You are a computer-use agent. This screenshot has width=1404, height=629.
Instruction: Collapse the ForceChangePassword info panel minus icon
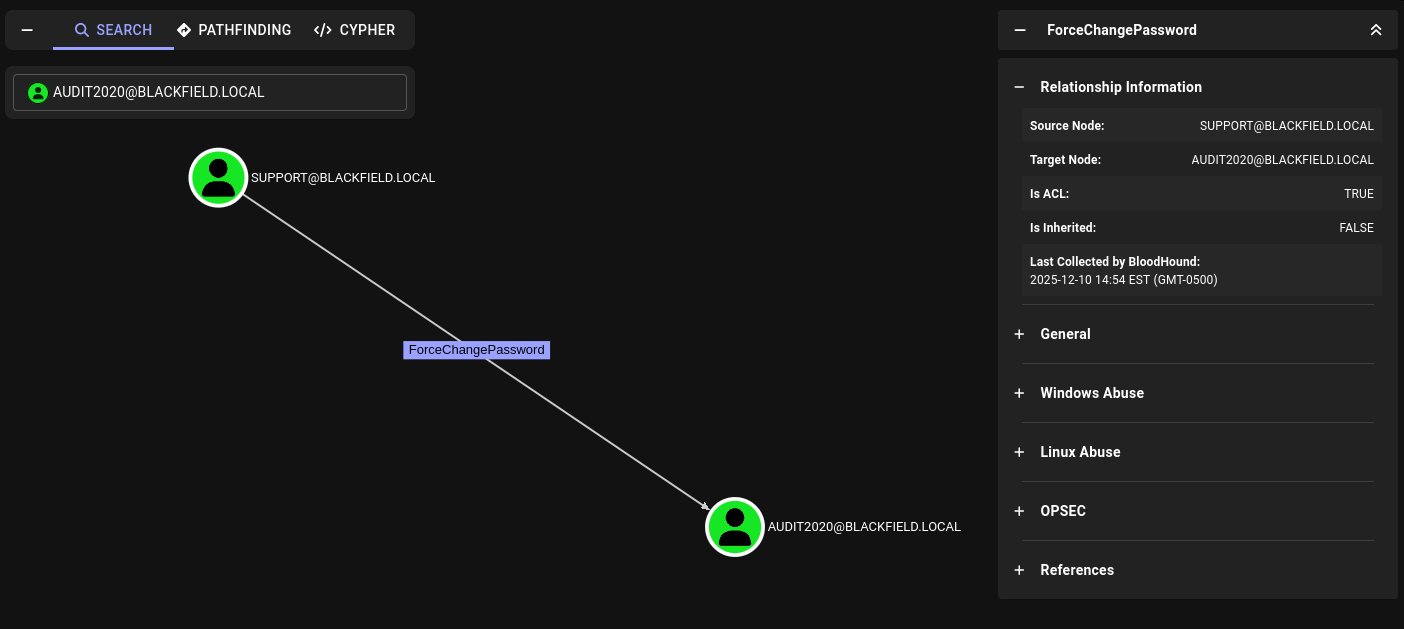pyautogui.click(x=1020, y=30)
